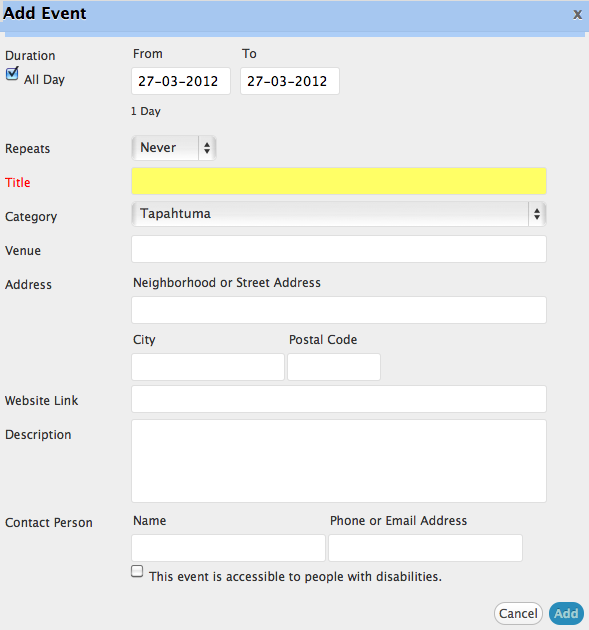The height and width of the screenshot is (630, 589).
Task: Close the Add Event dialog with x
Action: (x=577, y=14)
